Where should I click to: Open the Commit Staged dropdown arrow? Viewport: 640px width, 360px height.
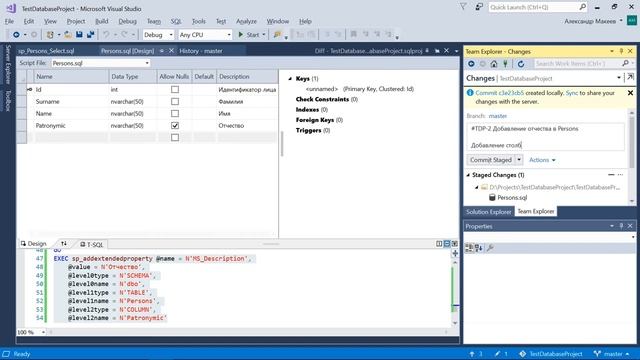coord(519,160)
